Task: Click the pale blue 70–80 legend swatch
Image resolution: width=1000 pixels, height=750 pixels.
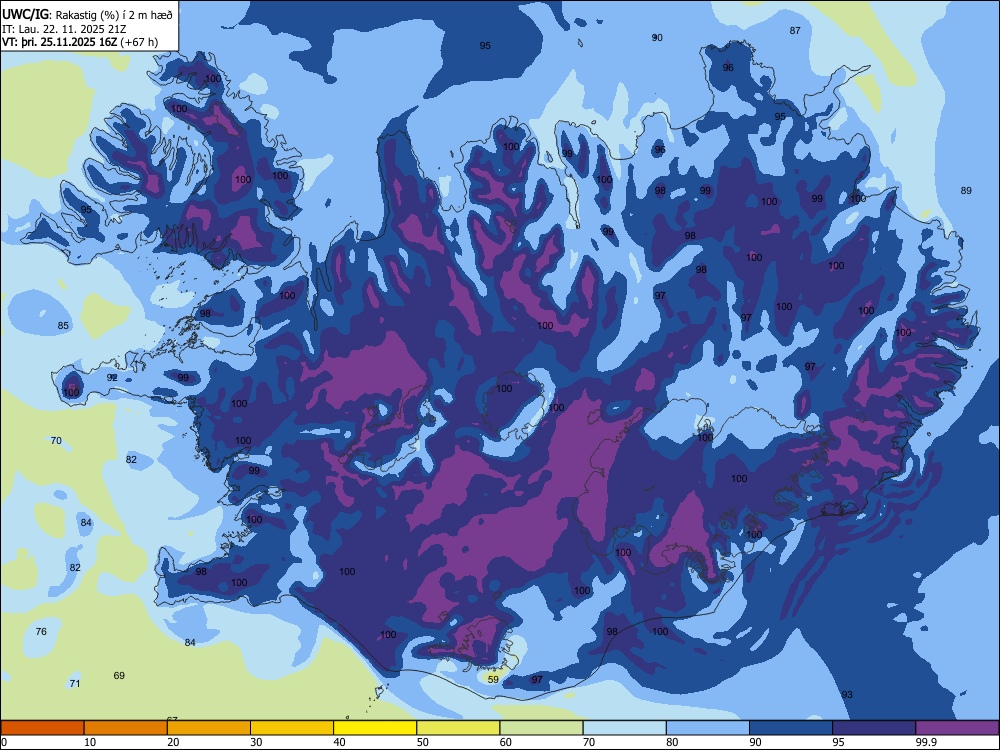Action: (624, 728)
